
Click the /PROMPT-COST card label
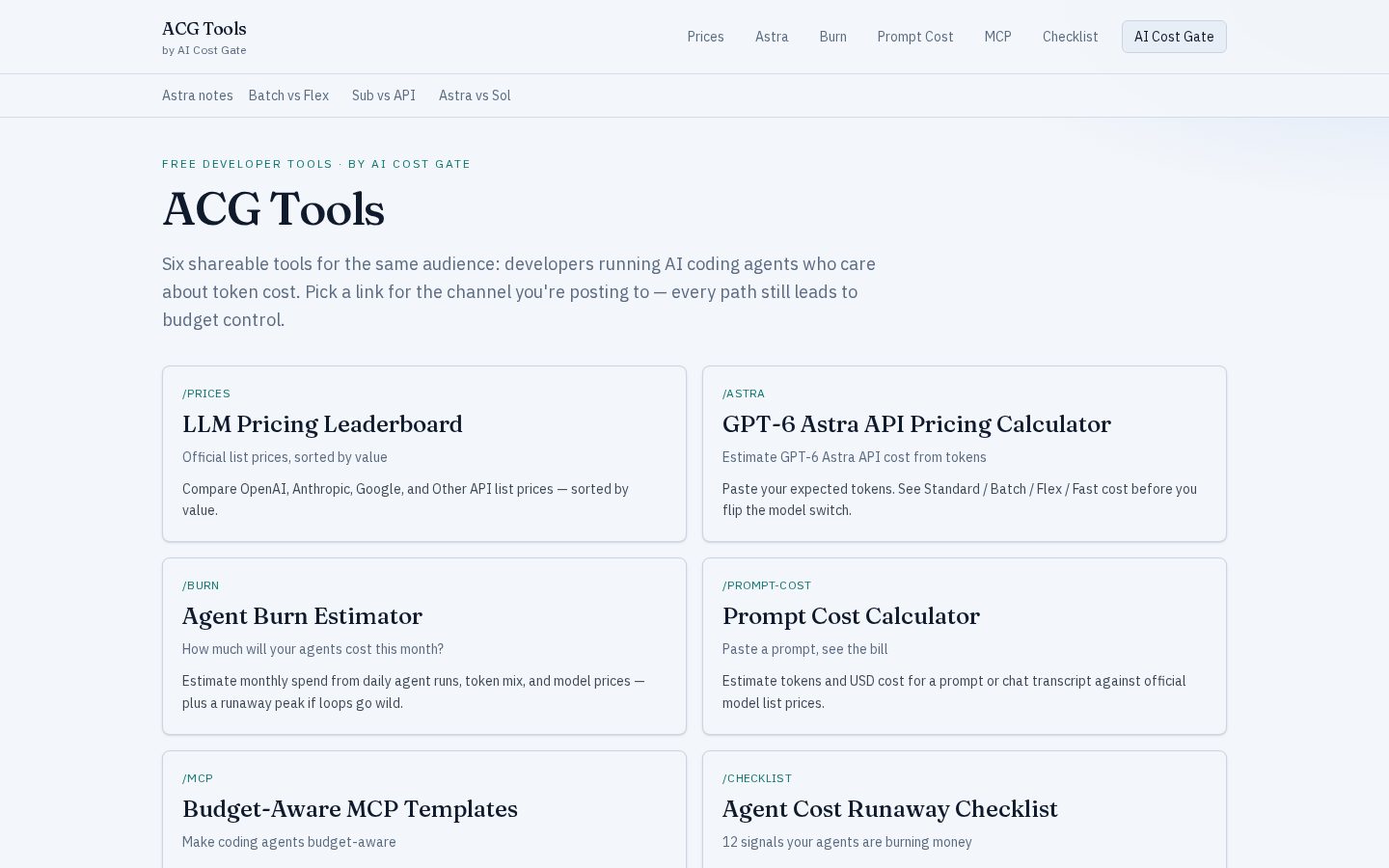tap(767, 585)
